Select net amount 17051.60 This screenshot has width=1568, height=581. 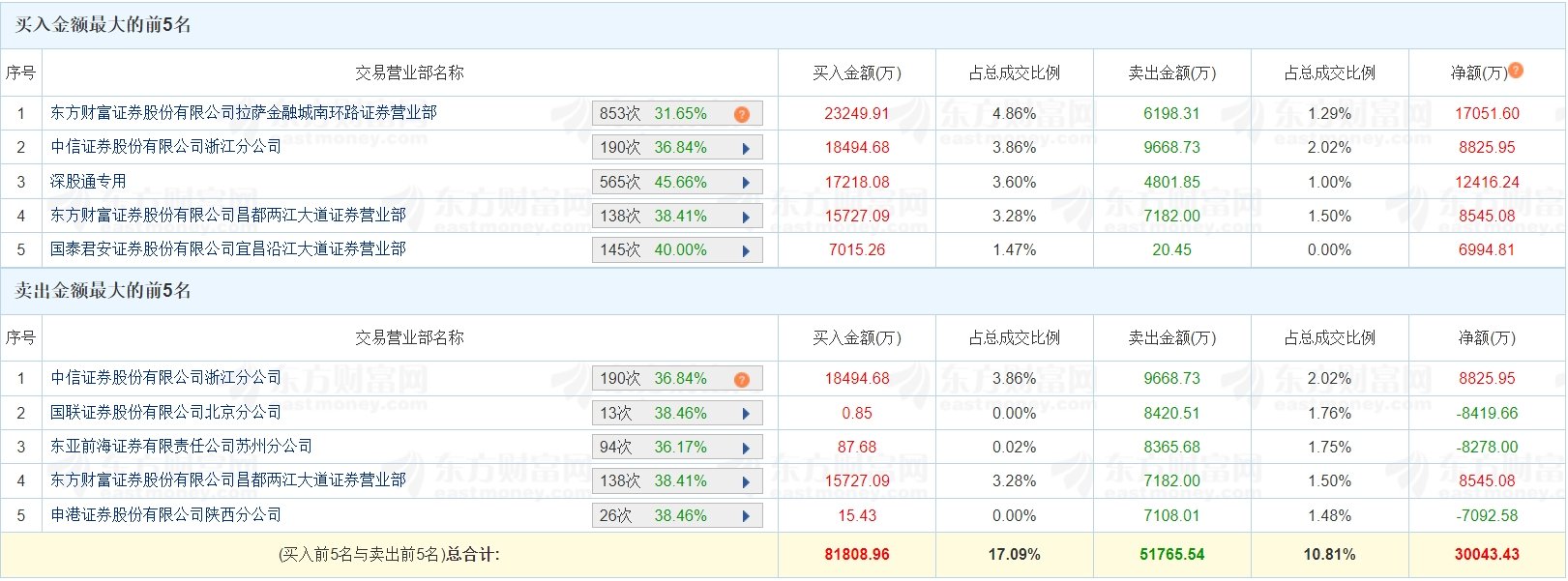tap(1488, 114)
